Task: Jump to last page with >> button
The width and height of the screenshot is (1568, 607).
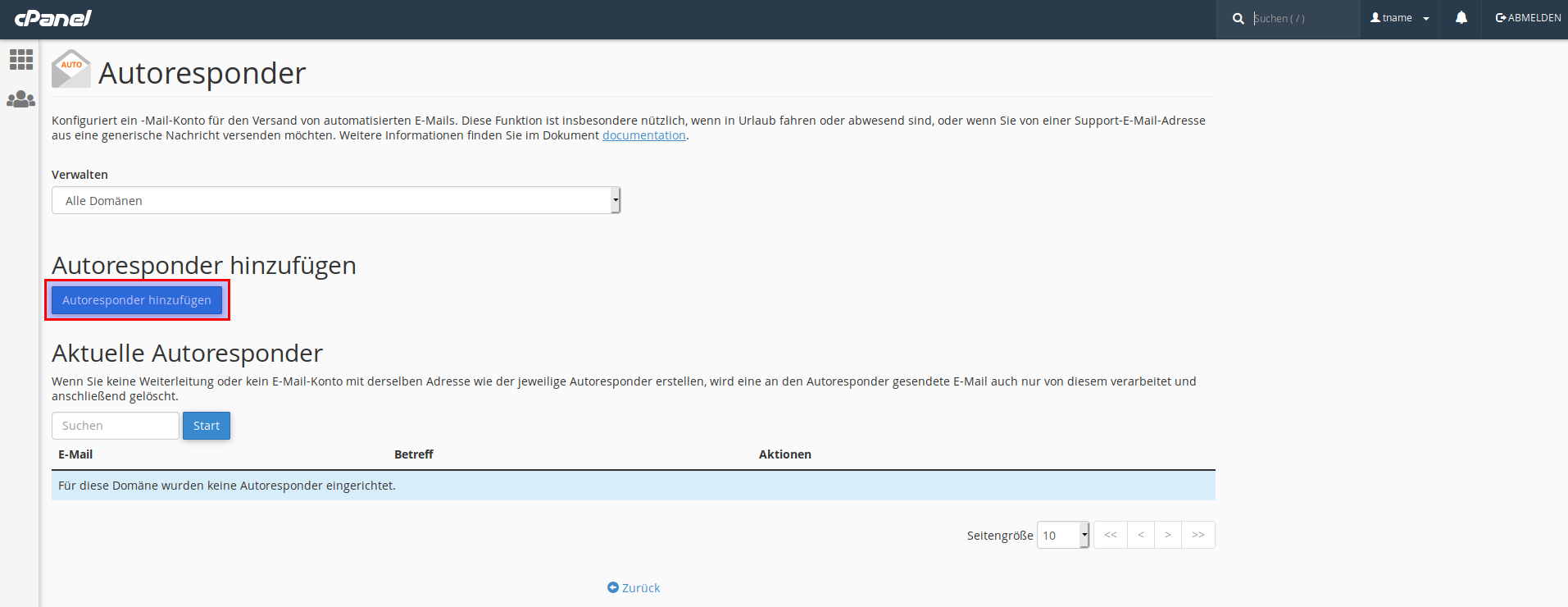Action: click(1198, 535)
